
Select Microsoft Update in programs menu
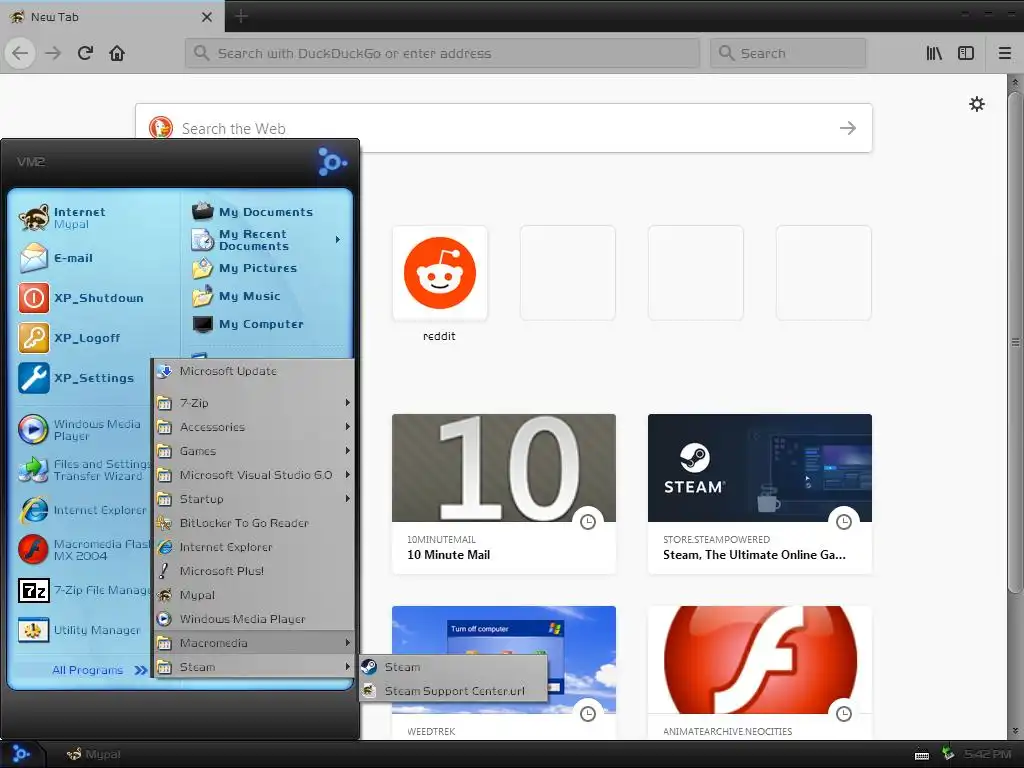tap(255, 371)
